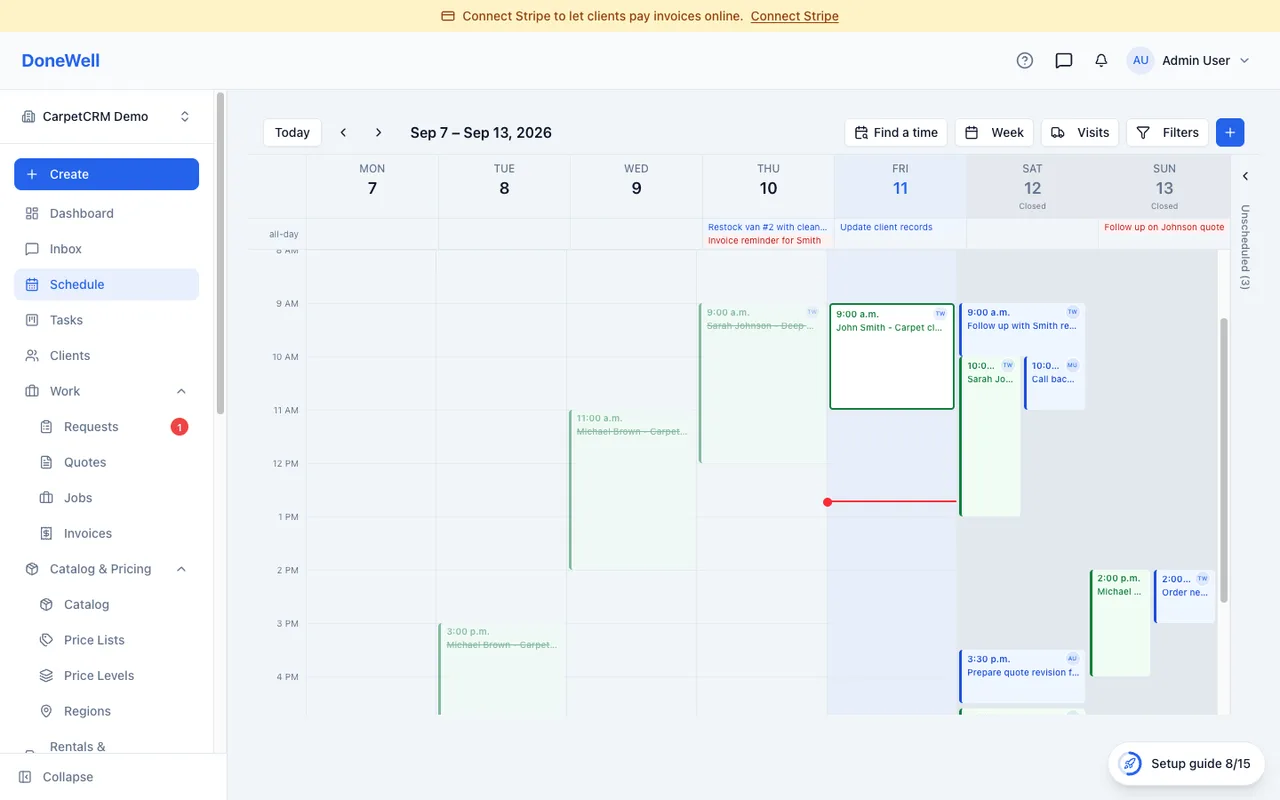Open the Setup guide 8/15
Screen dimensions: 1280x800
click(x=1186, y=764)
